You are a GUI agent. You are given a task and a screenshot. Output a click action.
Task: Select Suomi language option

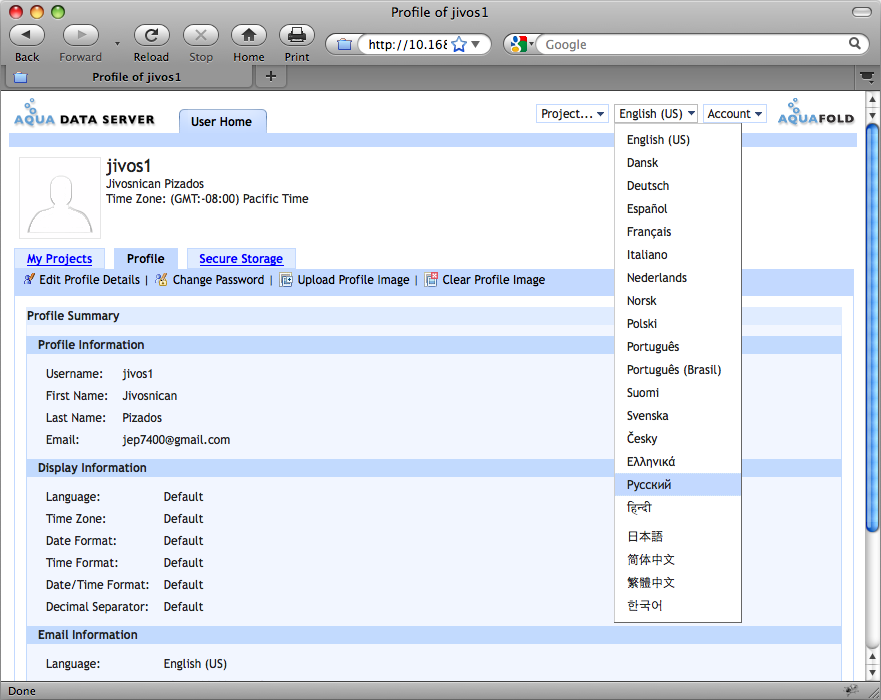click(678, 393)
